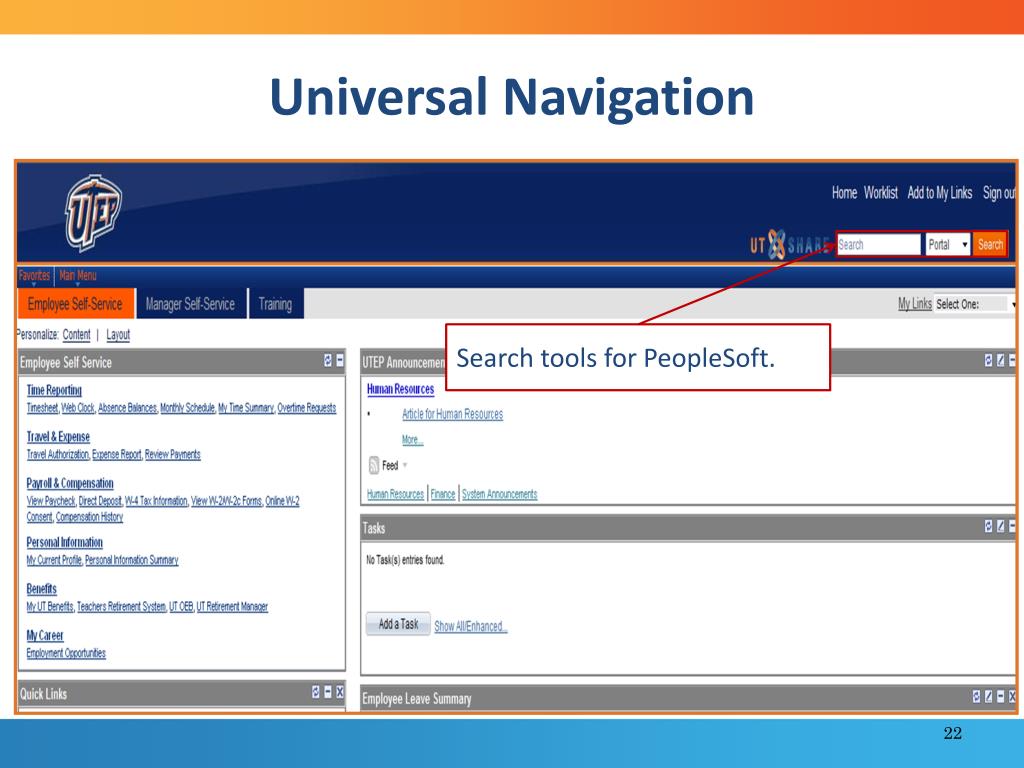The image size is (1024, 768).
Task: Open the Article for Human Resources link
Action: click(453, 414)
